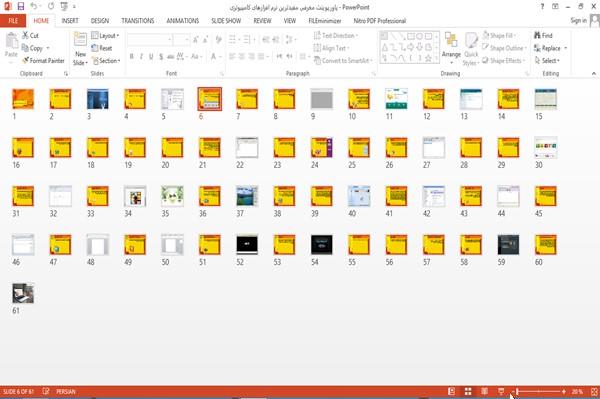Start the slide show from status bar icon
Screen dimensions: 600x399
point(501,391)
